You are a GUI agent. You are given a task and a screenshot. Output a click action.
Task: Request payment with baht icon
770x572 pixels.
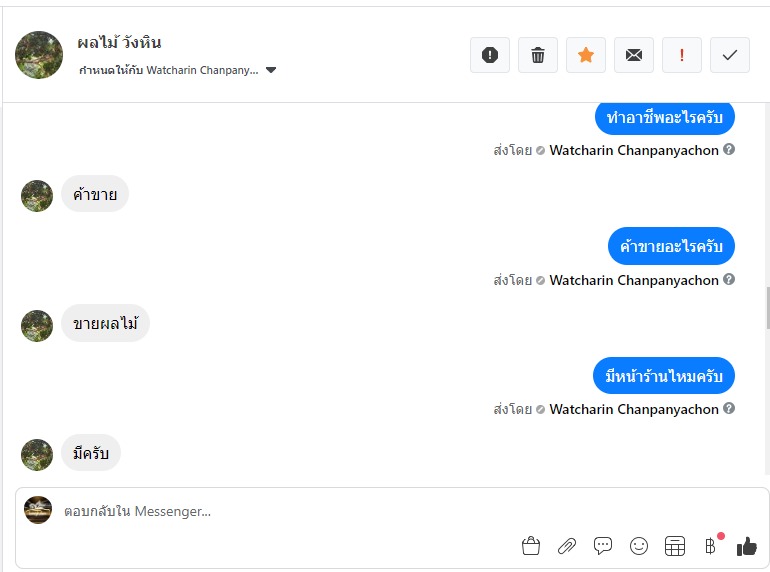click(711, 546)
